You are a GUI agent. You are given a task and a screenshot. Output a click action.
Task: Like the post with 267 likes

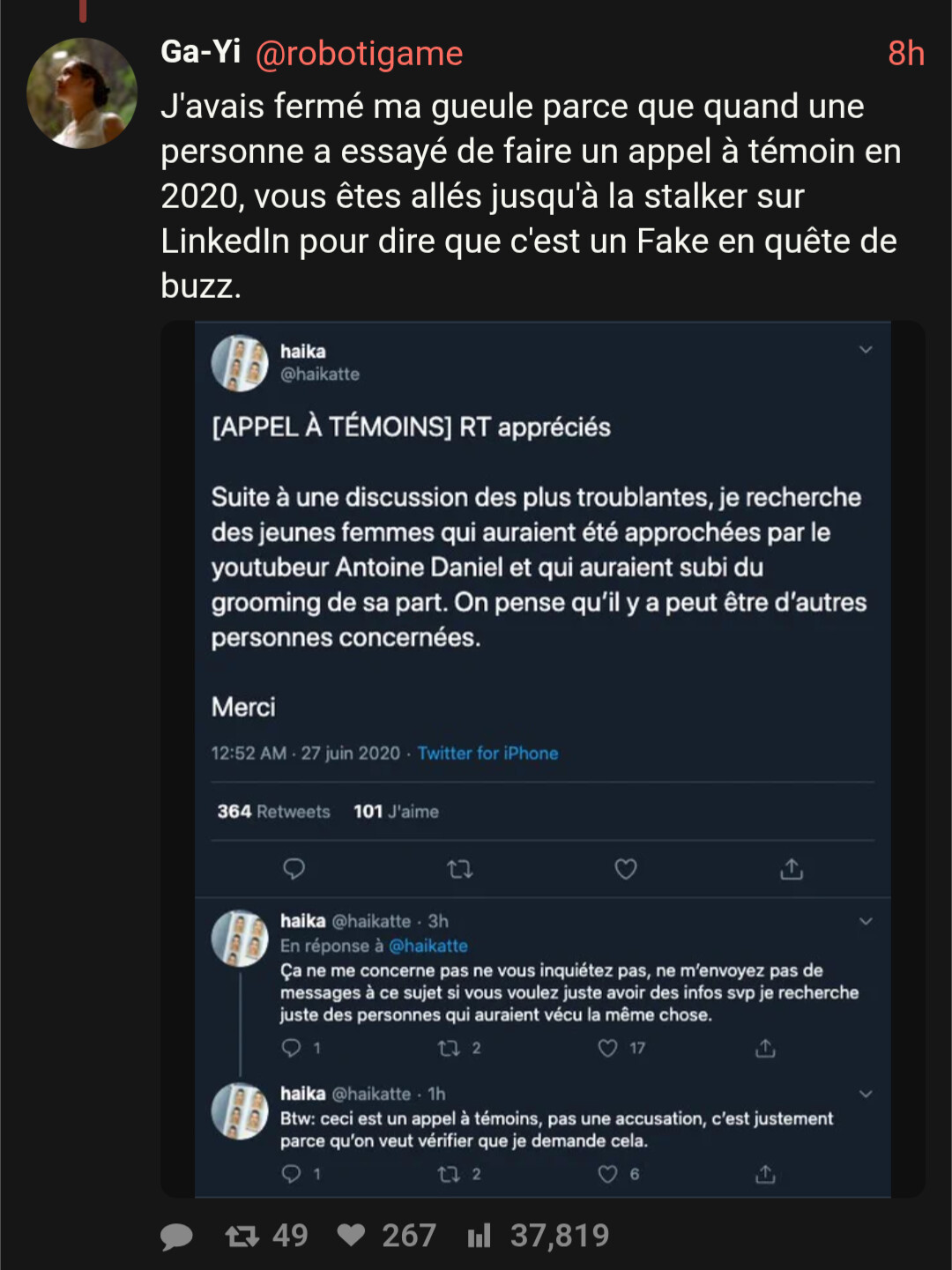point(352,1236)
